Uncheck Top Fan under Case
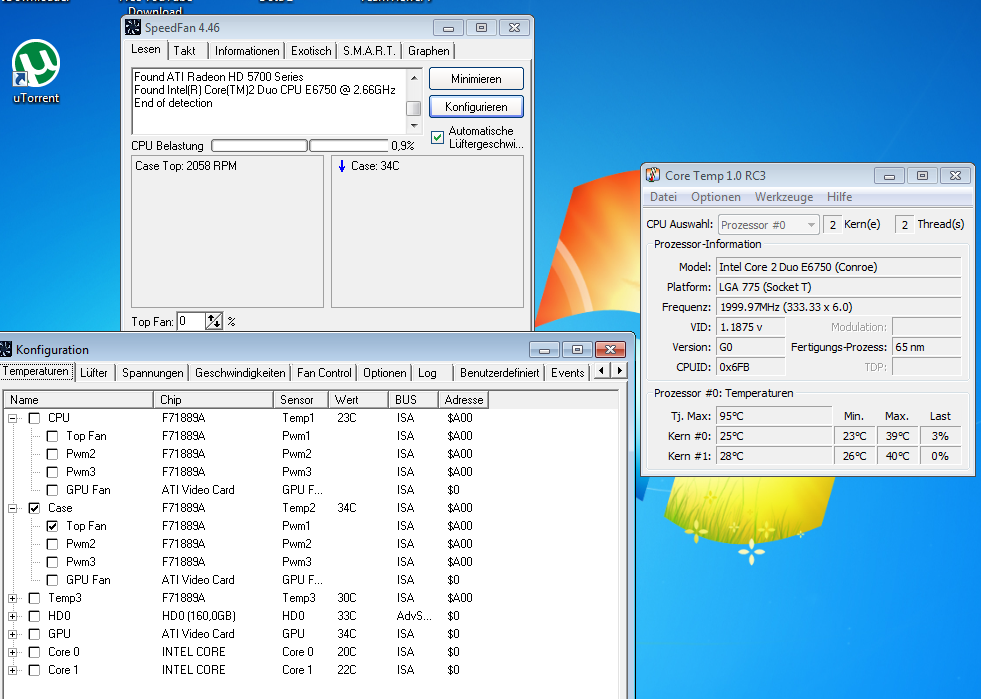Screen dimensions: 981x699 click(x=53, y=526)
